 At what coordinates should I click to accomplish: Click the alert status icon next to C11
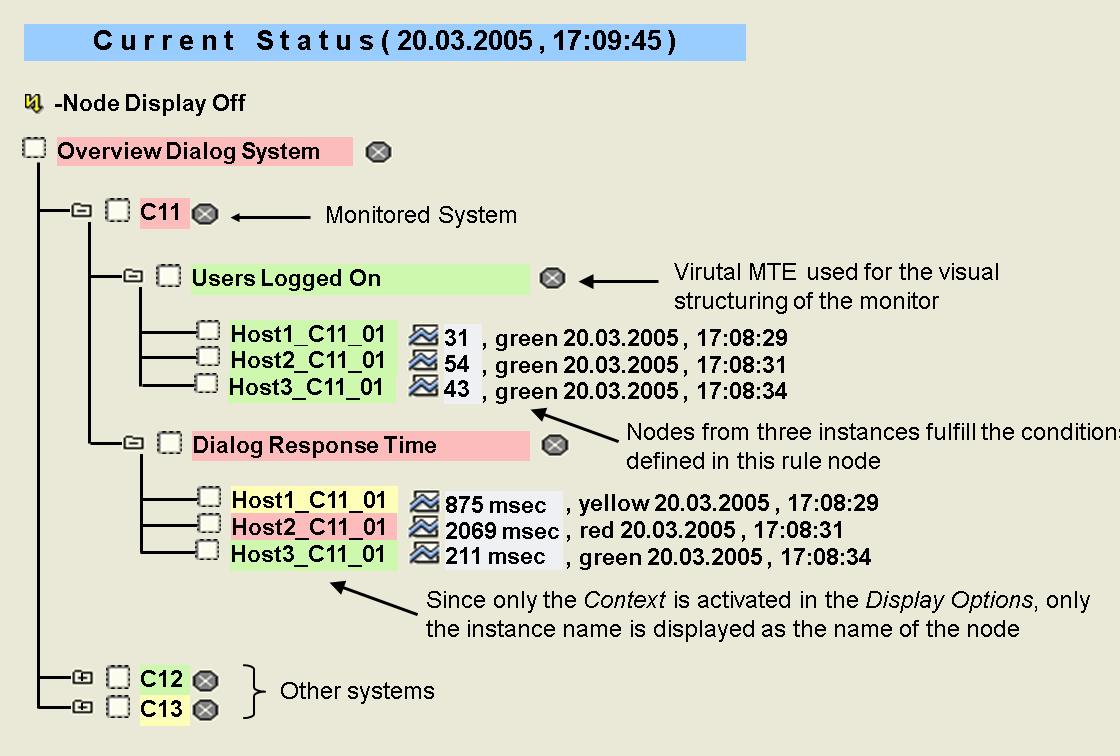click(204, 213)
